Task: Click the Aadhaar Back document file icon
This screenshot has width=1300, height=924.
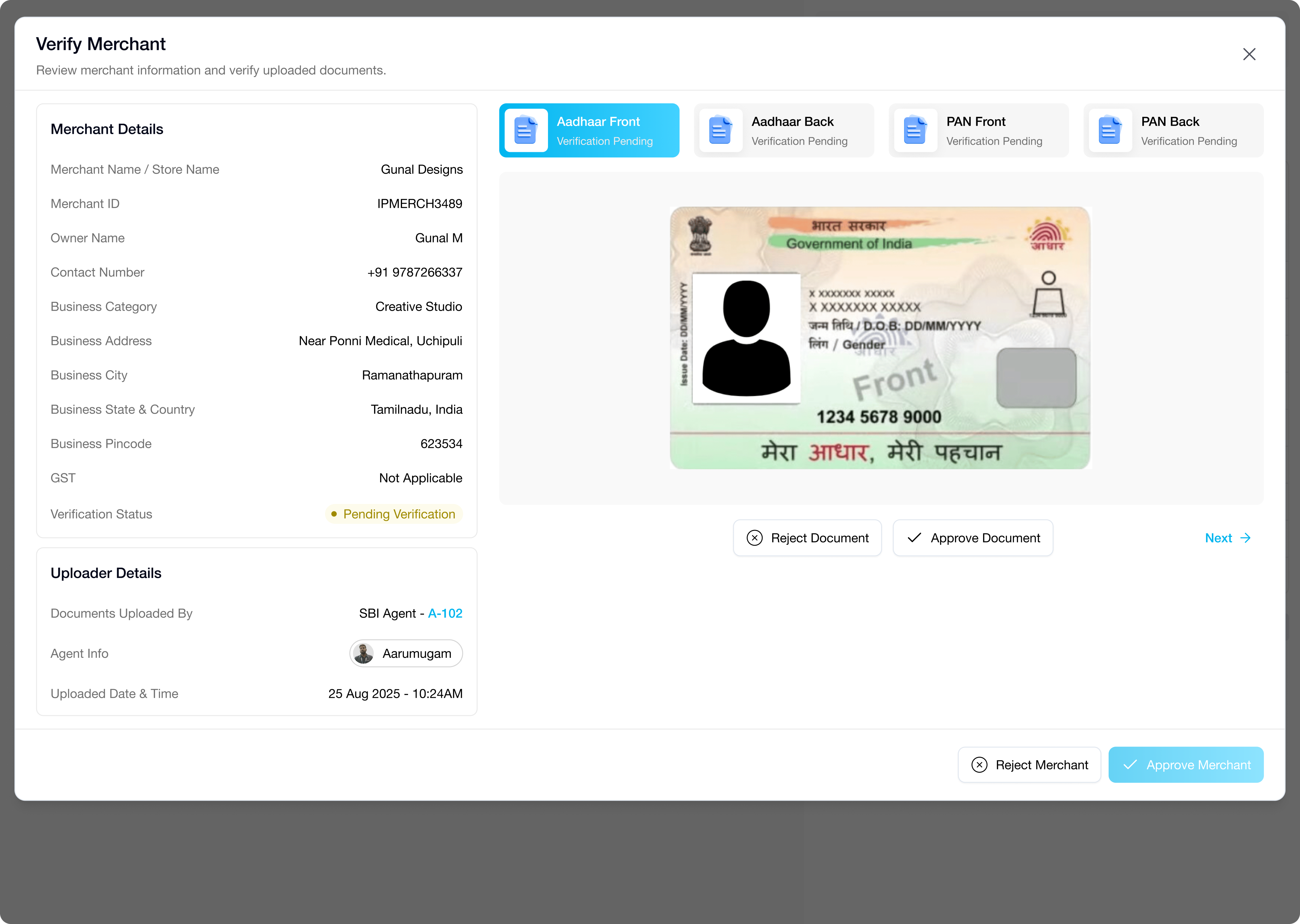Action: point(721,130)
